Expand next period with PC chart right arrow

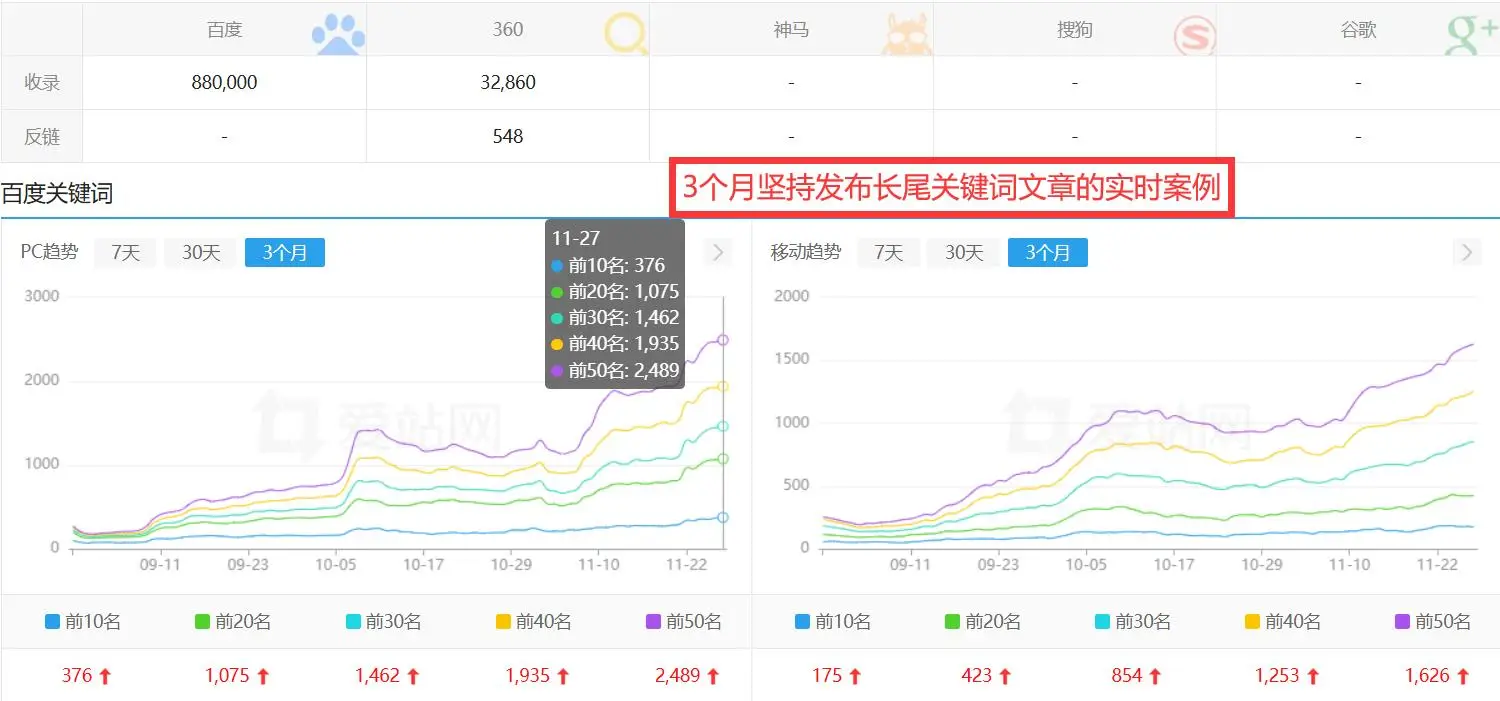coord(716,252)
